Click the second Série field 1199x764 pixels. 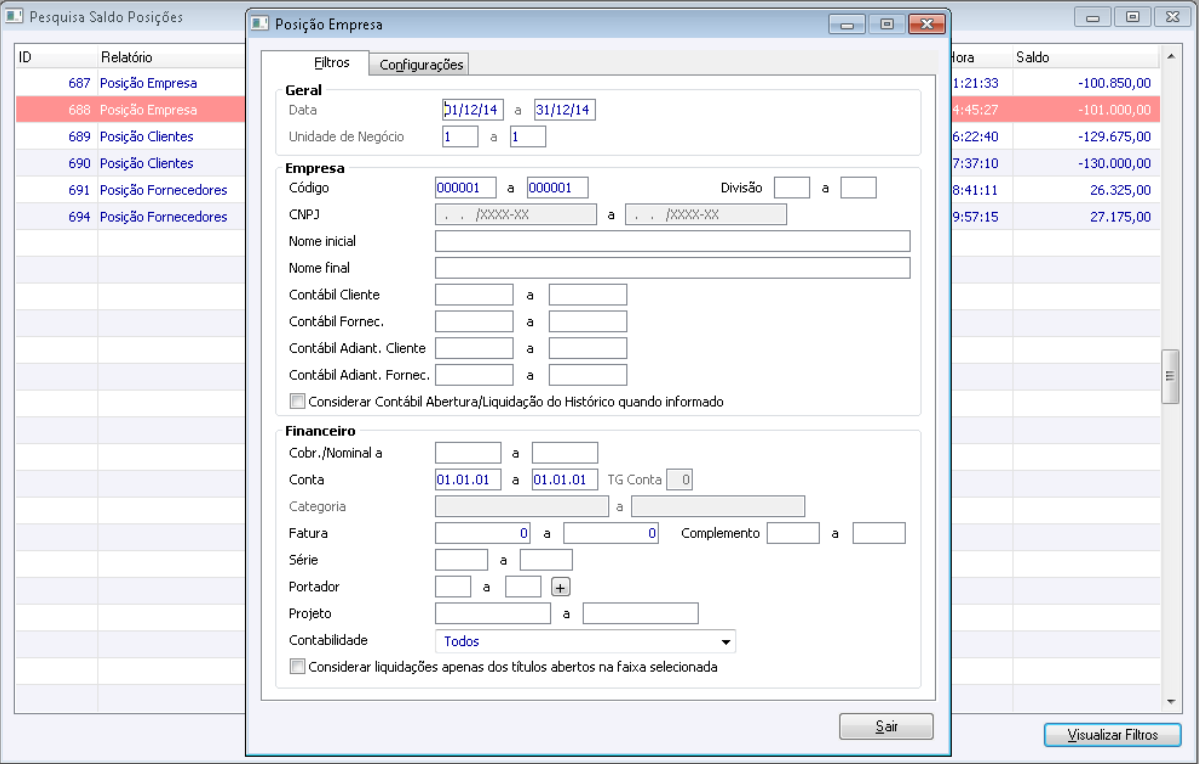coord(546,561)
